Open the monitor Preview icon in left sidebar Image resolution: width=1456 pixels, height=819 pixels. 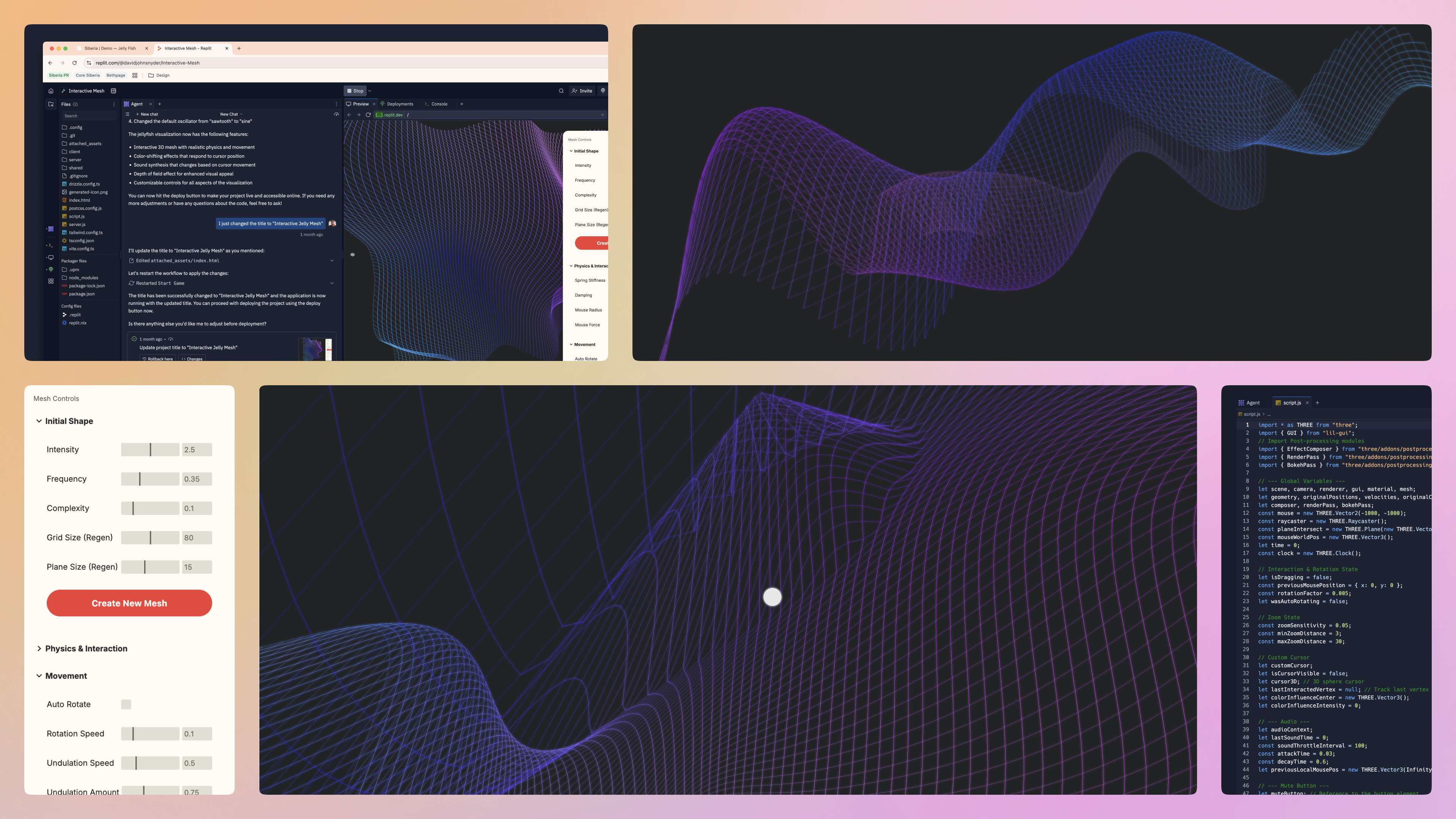coord(51,258)
